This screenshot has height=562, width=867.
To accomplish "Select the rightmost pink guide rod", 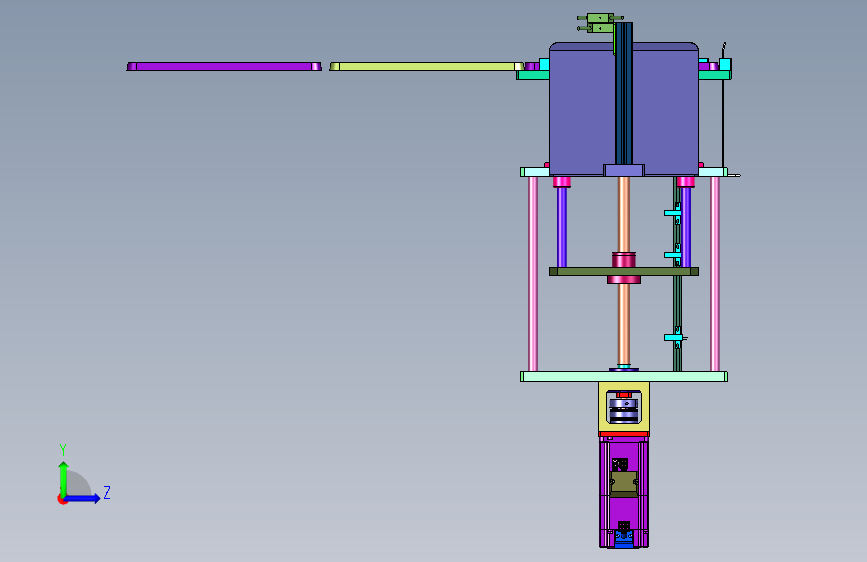I will tap(715, 274).
